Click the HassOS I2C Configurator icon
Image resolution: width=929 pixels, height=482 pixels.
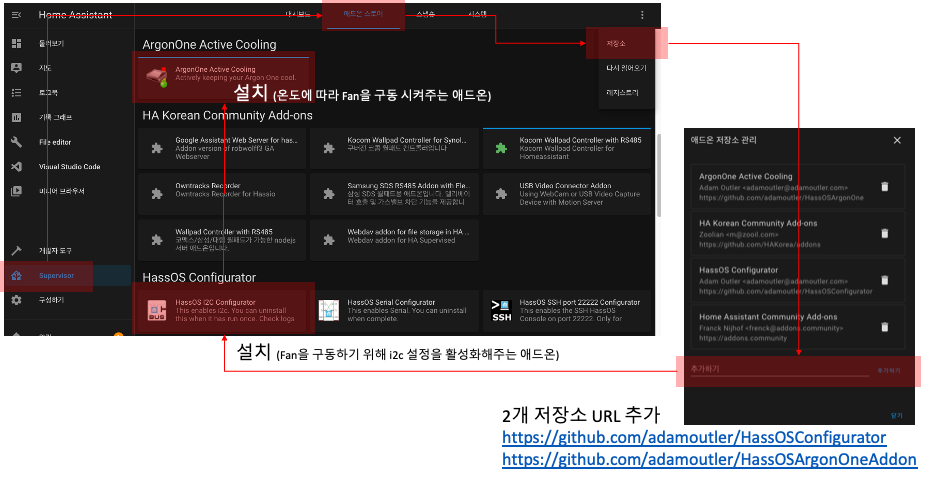click(157, 310)
